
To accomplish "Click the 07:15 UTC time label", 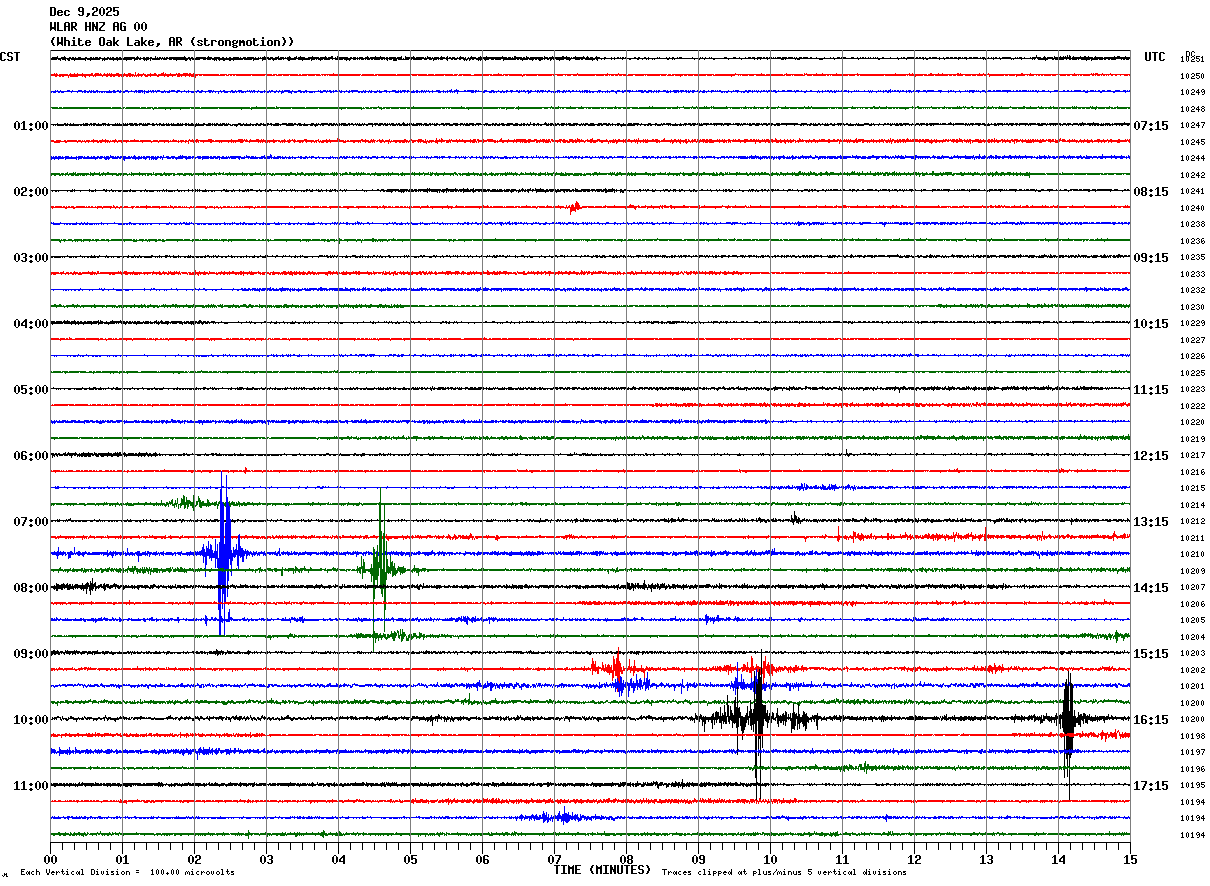I will point(1151,126).
